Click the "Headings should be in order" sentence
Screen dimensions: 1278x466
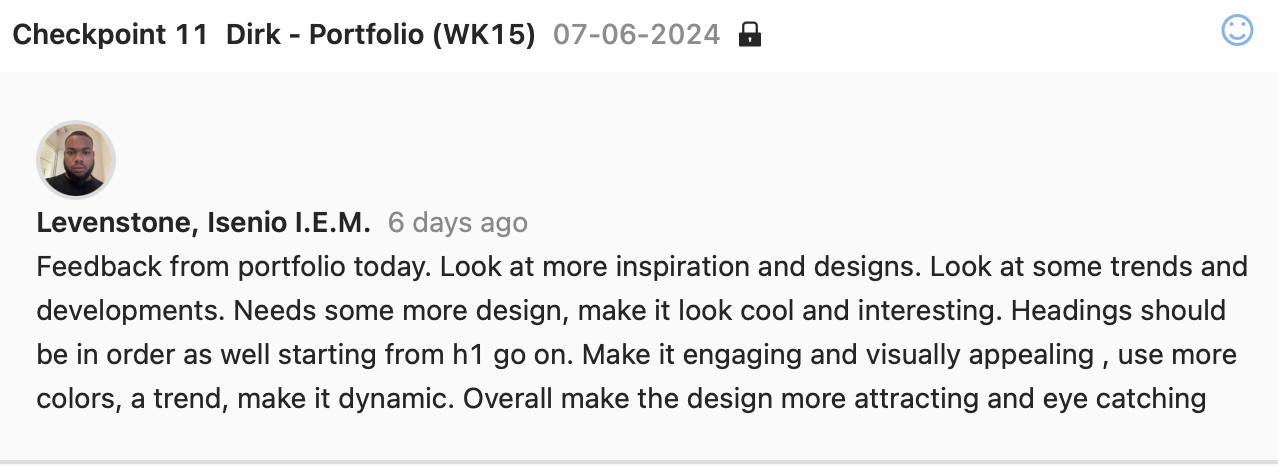click(x=1118, y=311)
